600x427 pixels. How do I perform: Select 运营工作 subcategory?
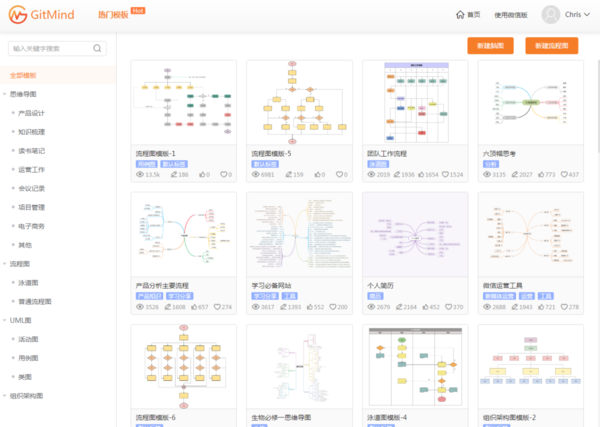tap(31, 169)
